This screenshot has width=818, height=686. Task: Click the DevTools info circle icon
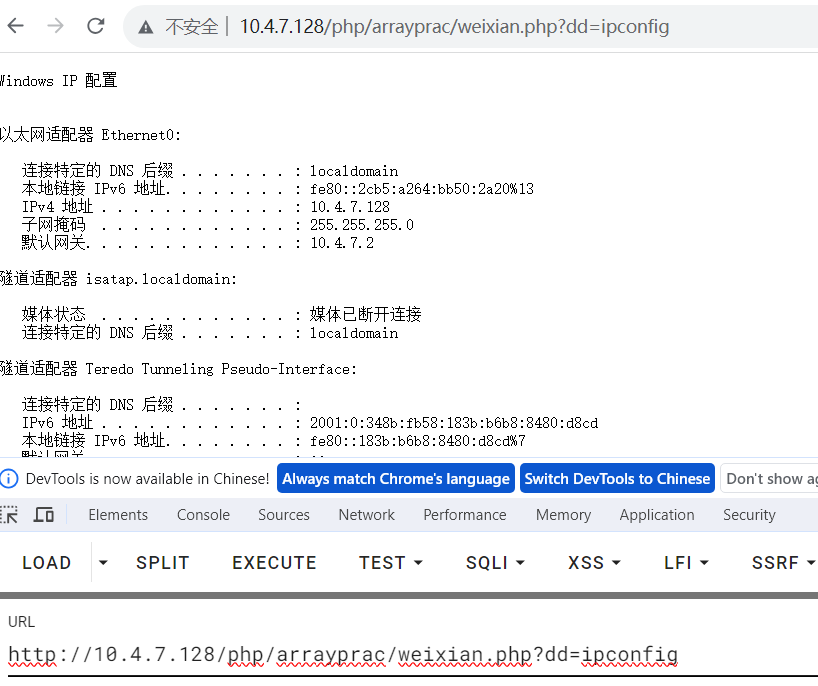(x=9, y=478)
